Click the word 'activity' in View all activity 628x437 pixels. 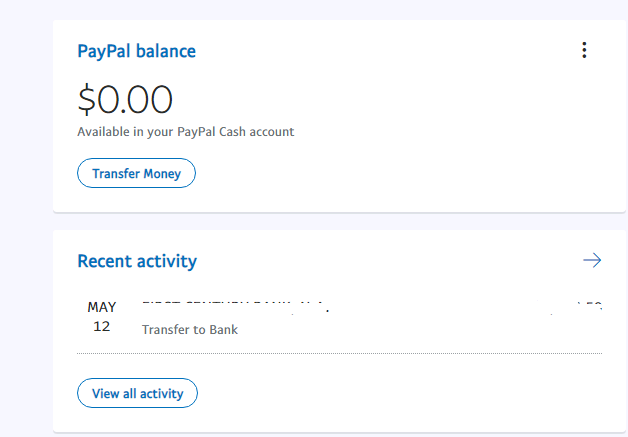pos(162,394)
